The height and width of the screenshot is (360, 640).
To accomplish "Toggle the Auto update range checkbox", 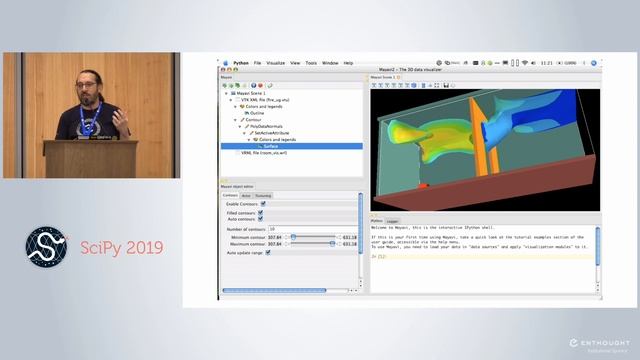I will tap(268, 253).
